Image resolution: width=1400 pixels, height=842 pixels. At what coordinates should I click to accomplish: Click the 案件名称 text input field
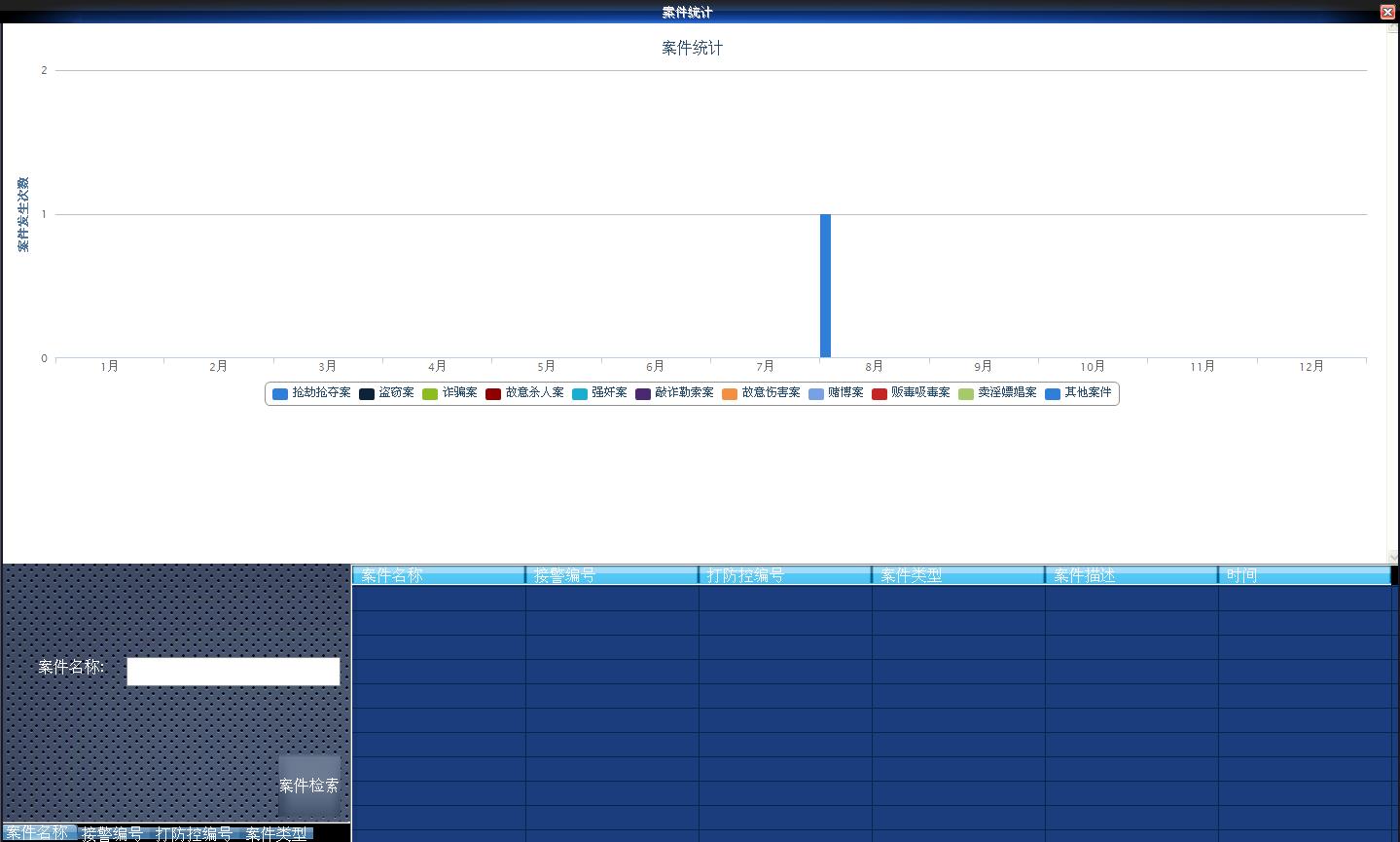pyautogui.click(x=233, y=672)
